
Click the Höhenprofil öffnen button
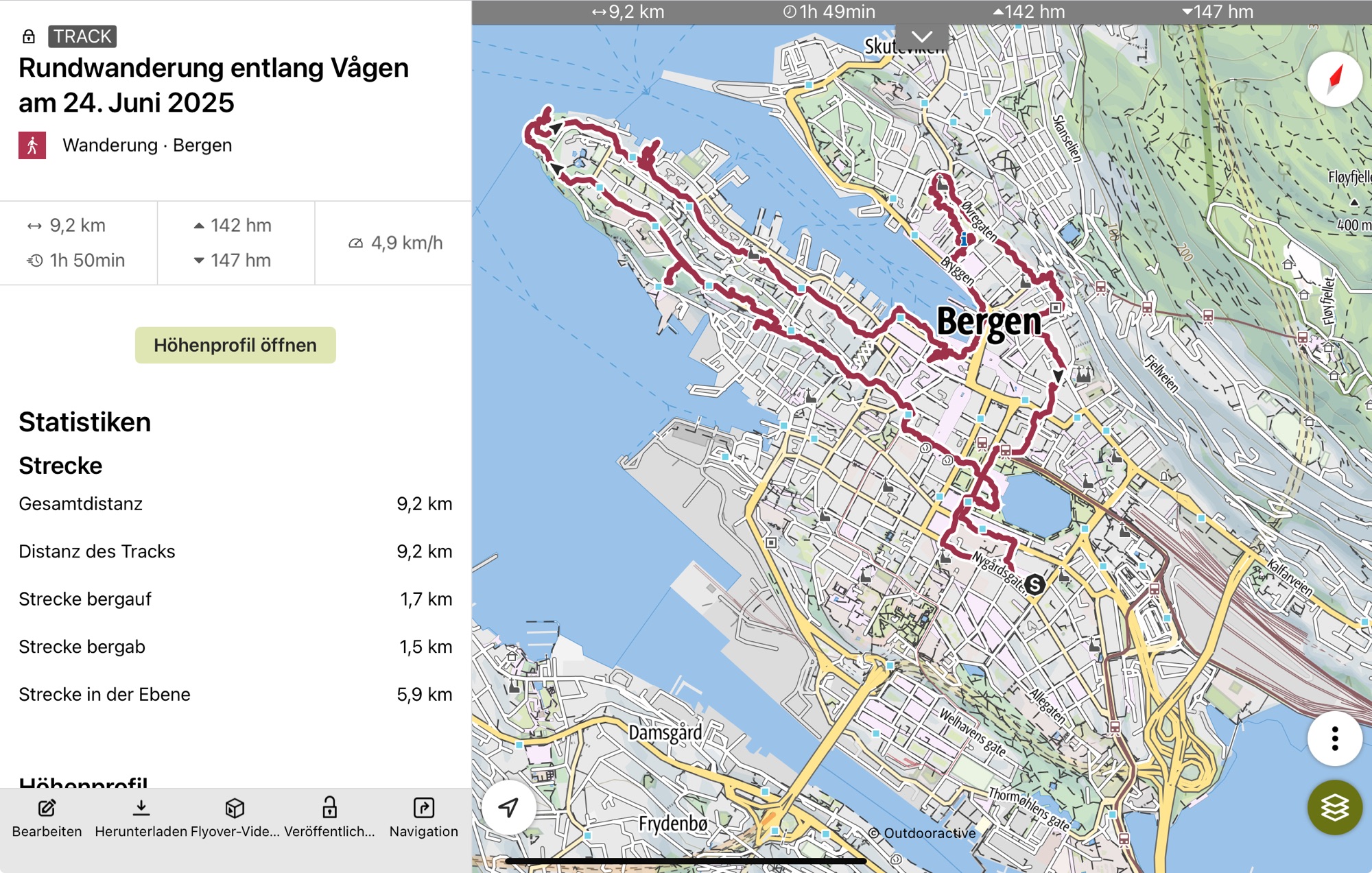coord(235,345)
